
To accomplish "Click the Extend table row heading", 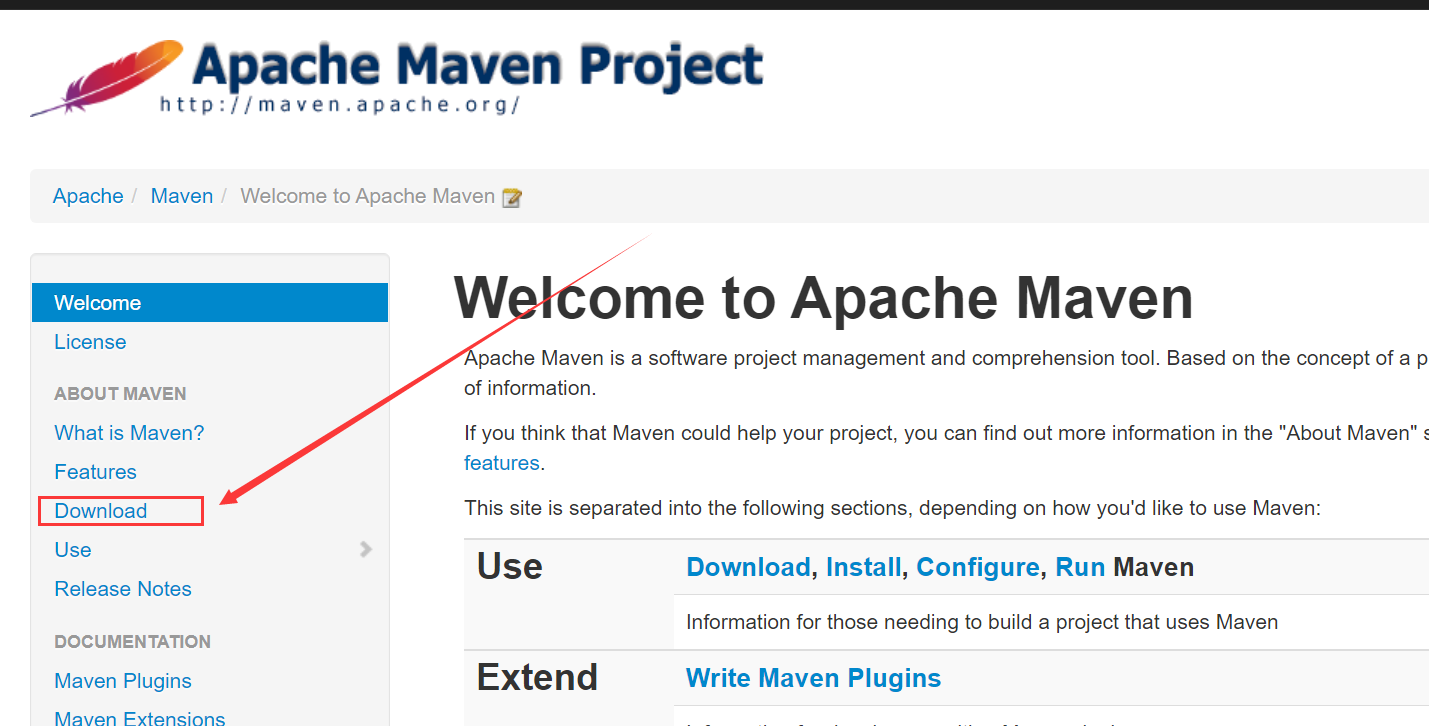I will [x=537, y=678].
